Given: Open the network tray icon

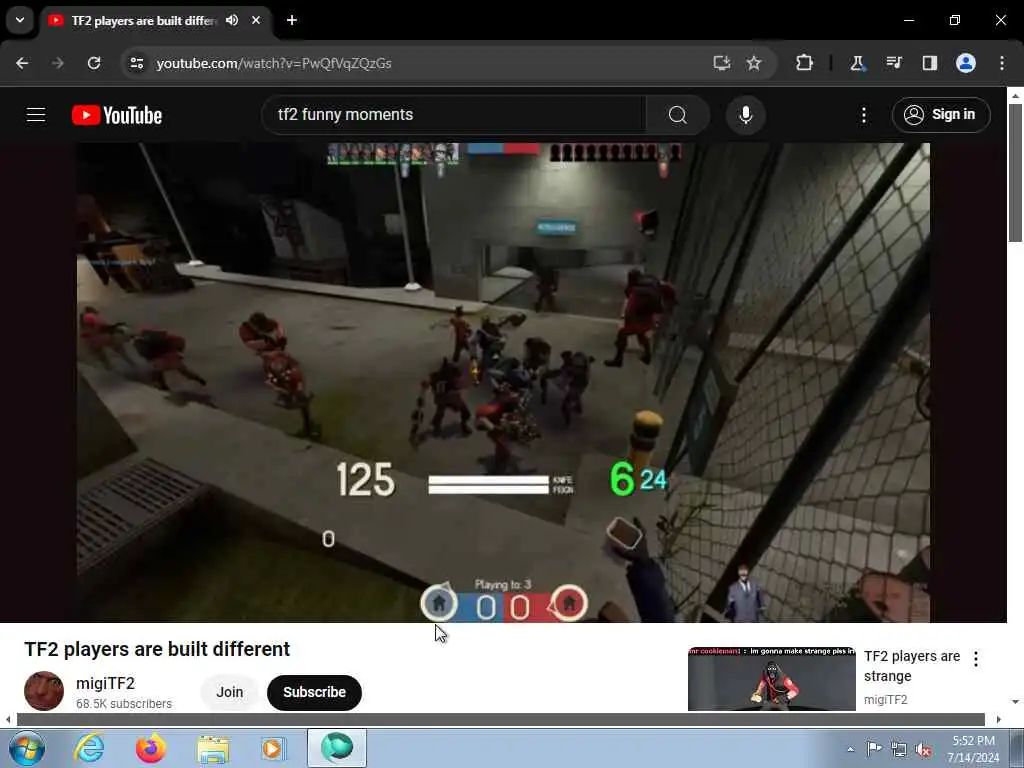Looking at the screenshot, I should [899, 750].
